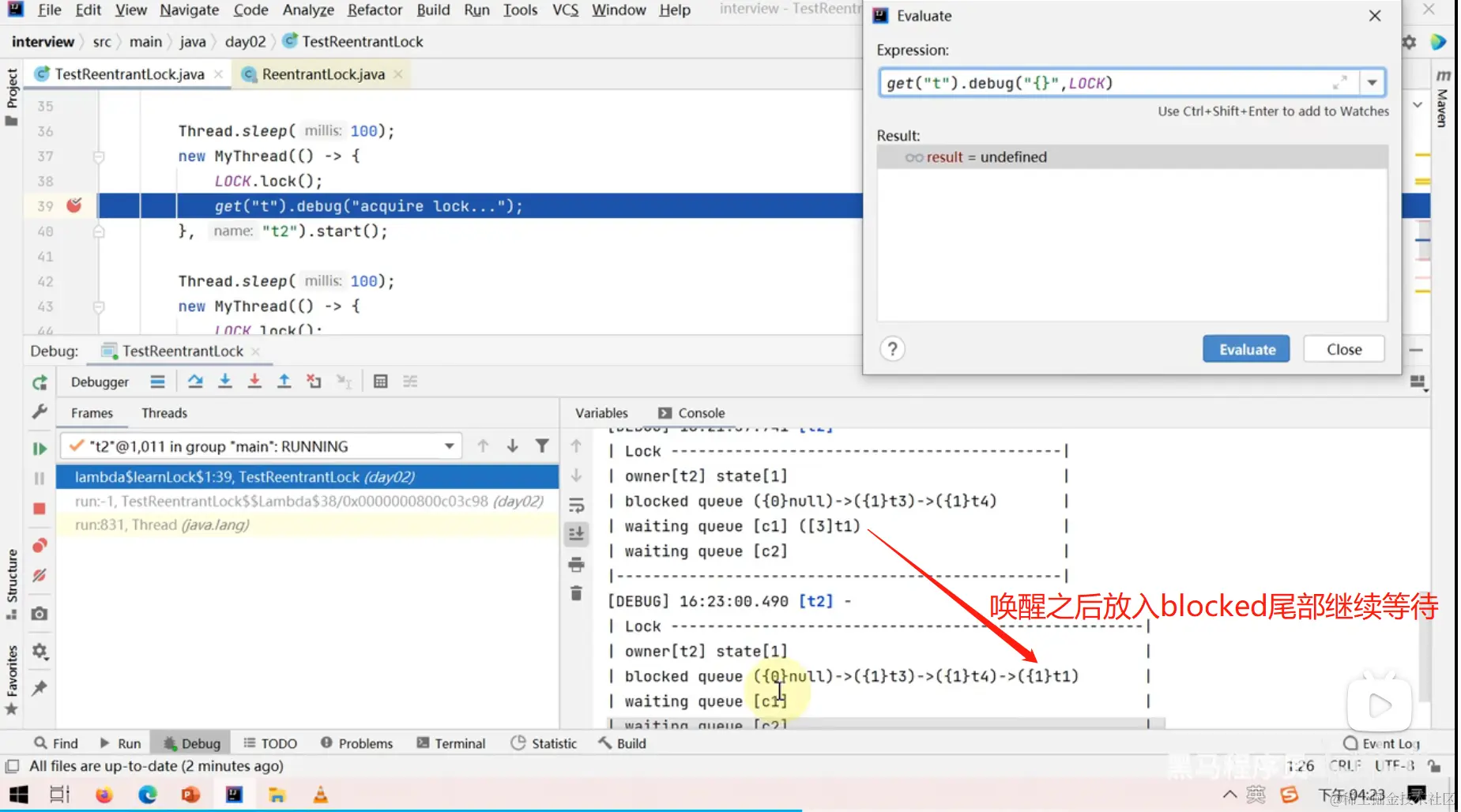The width and height of the screenshot is (1461, 812).
Task: Switch to the ReentrantLock.java editor tab
Action: point(323,74)
